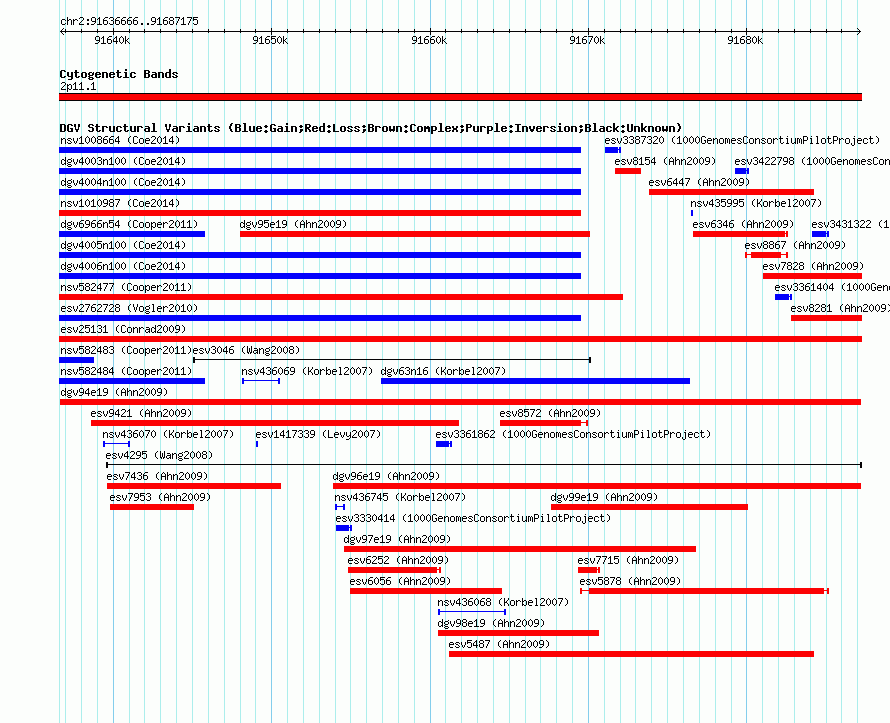Screen dimensions: 890x723
Task: Open dgv95e19 (Ahn2009) variant label
Action: click(x=293, y=224)
